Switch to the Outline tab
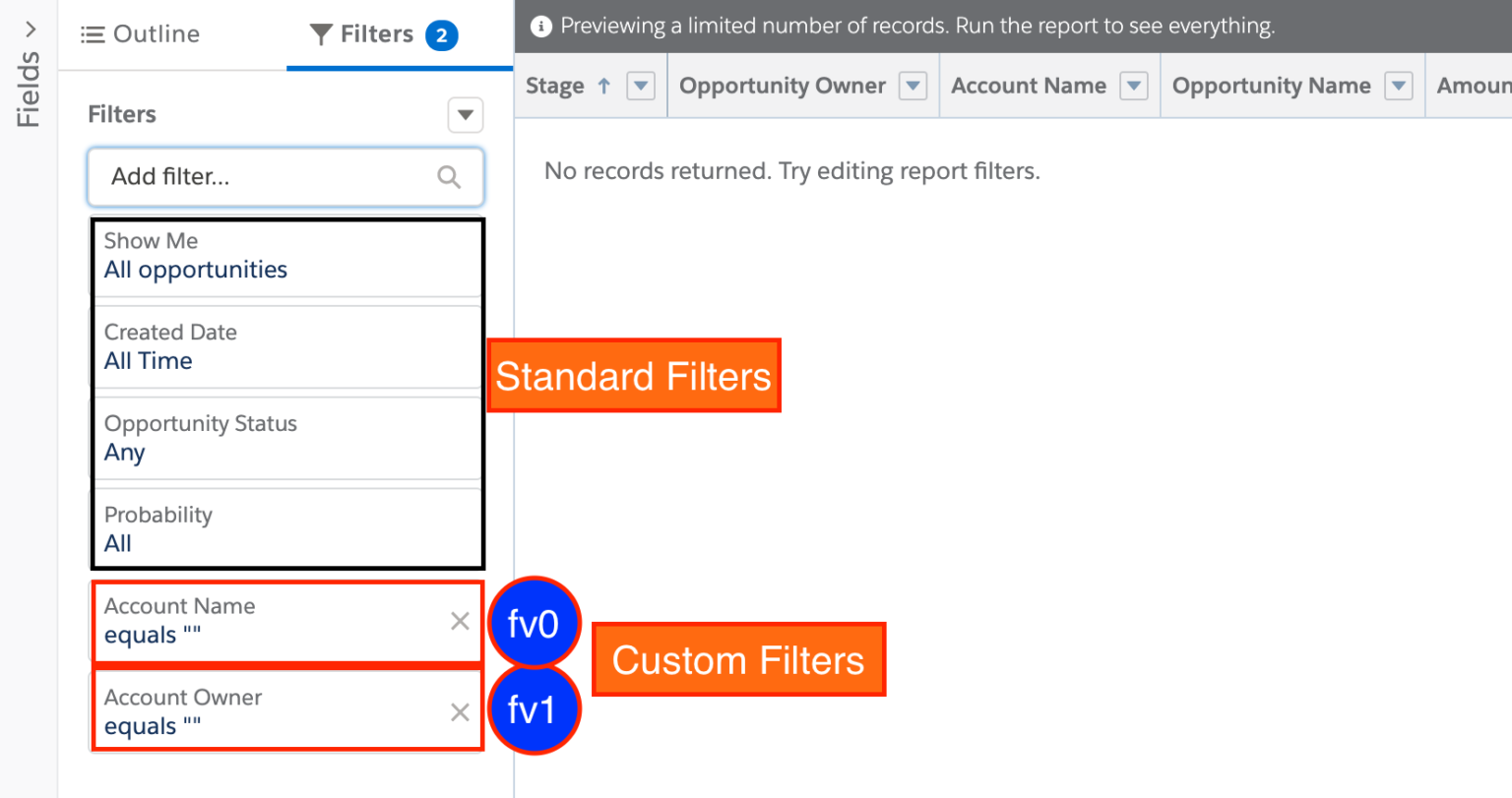This screenshot has width=1512, height=798. click(x=155, y=33)
